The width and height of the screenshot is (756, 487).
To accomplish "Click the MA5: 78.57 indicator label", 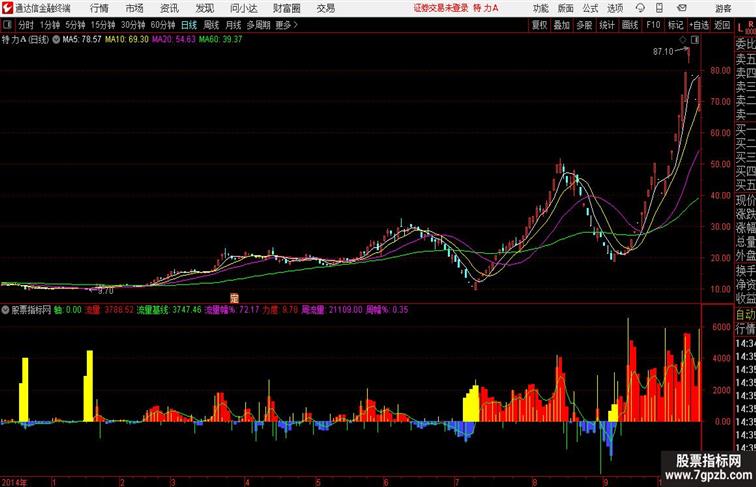I will click(x=82, y=40).
